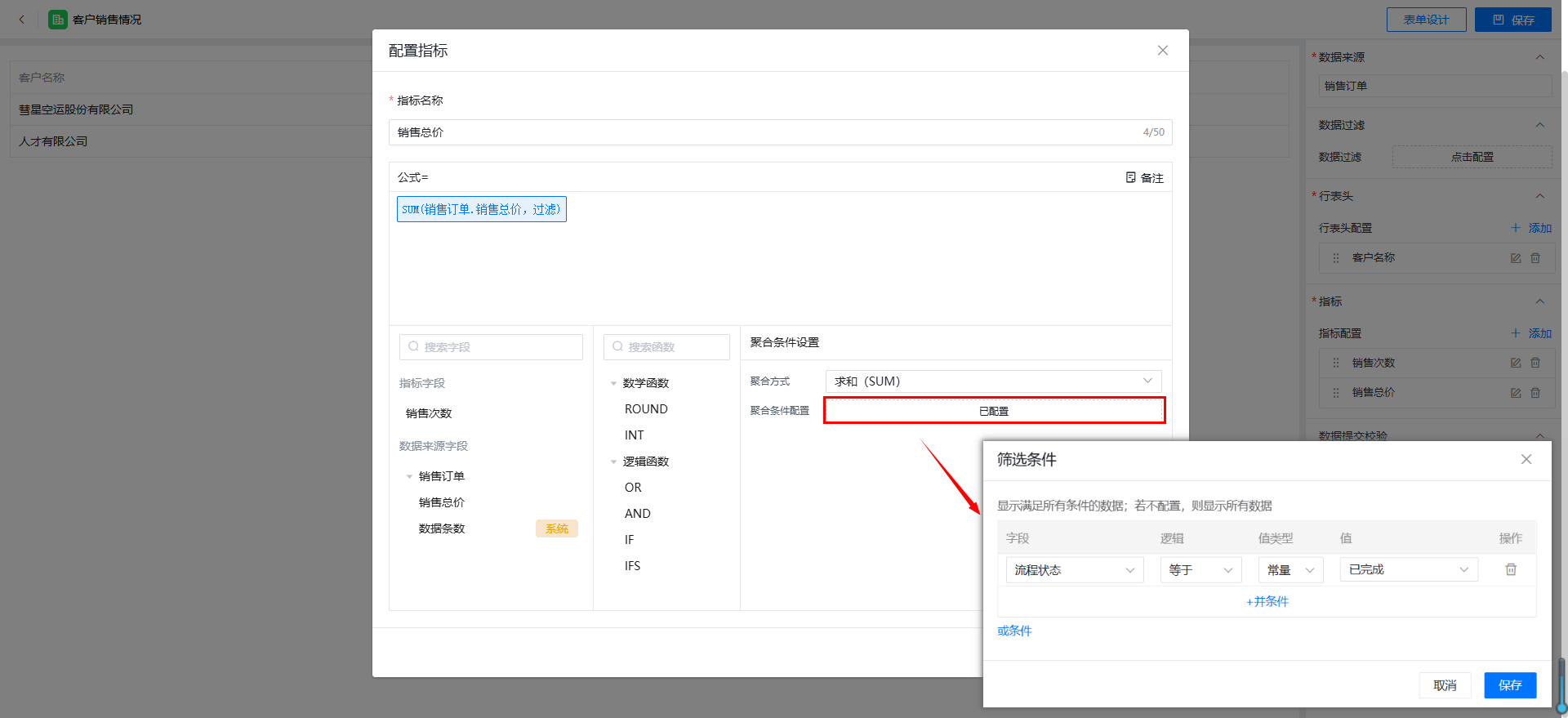Click the +并条件 link
Screen dimensions: 1568x718
(1267, 601)
